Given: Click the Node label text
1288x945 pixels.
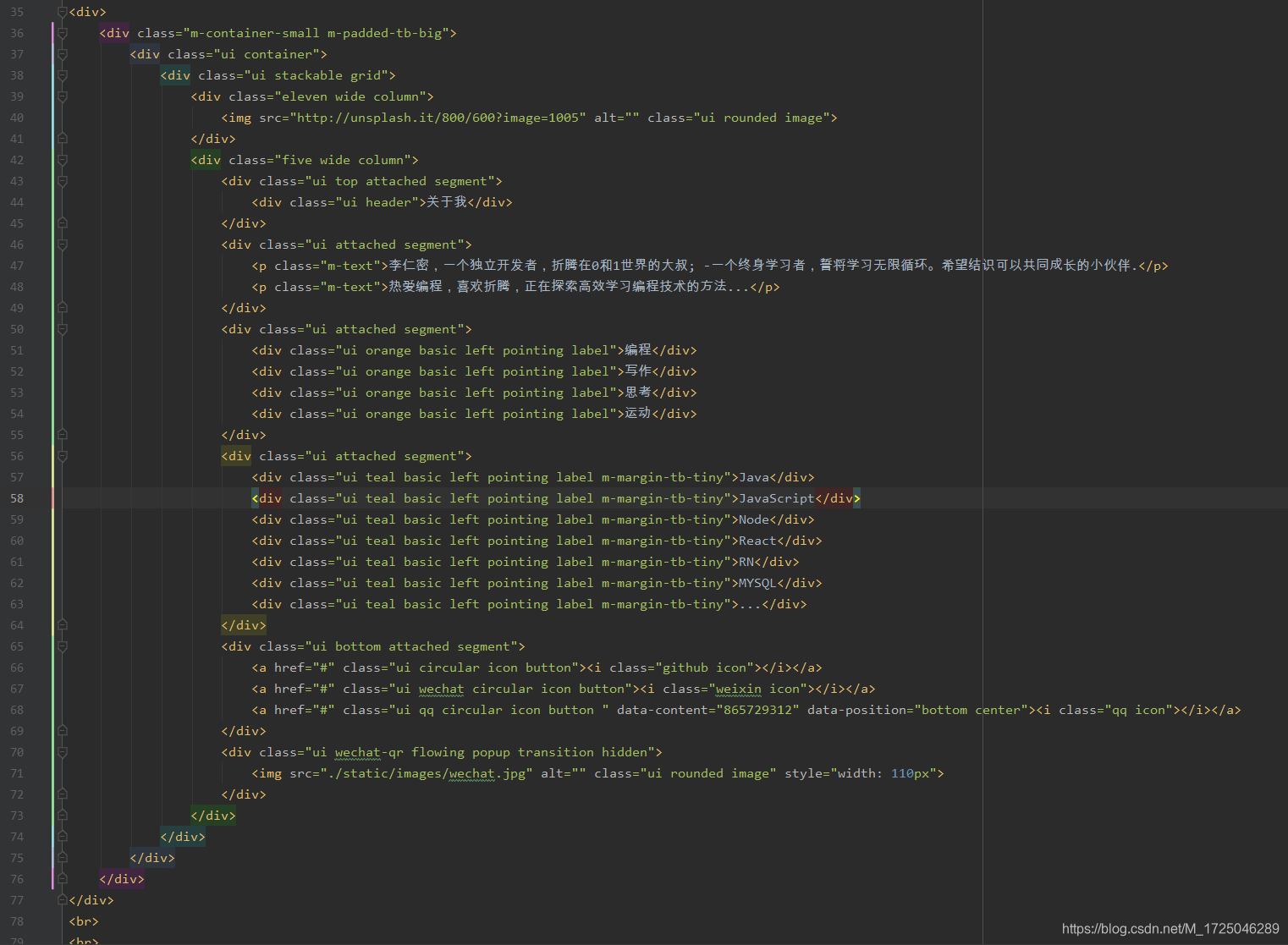Looking at the screenshot, I should (754, 519).
